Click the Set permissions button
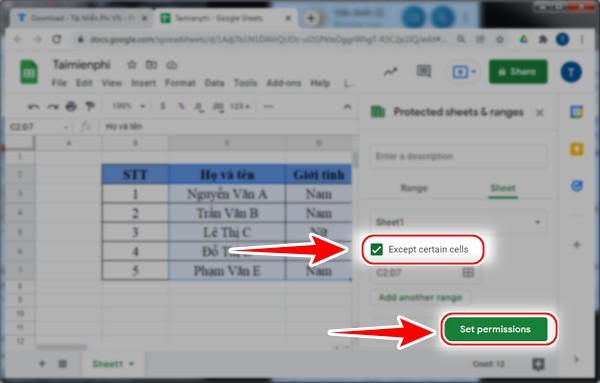Viewport: 600px width, 383px height. pos(496,329)
